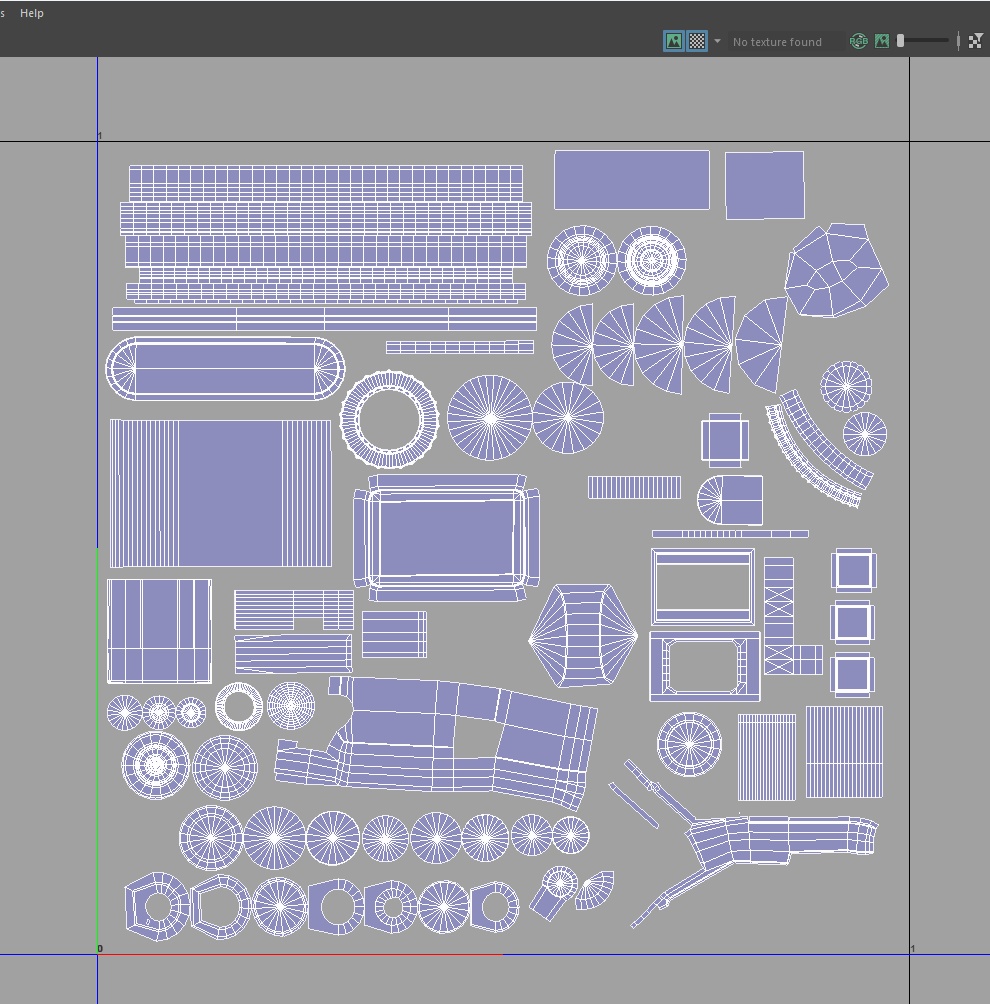The width and height of the screenshot is (990, 1004).
Task: Click the RGB channels display icon
Action: pyautogui.click(x=858, y=41)
